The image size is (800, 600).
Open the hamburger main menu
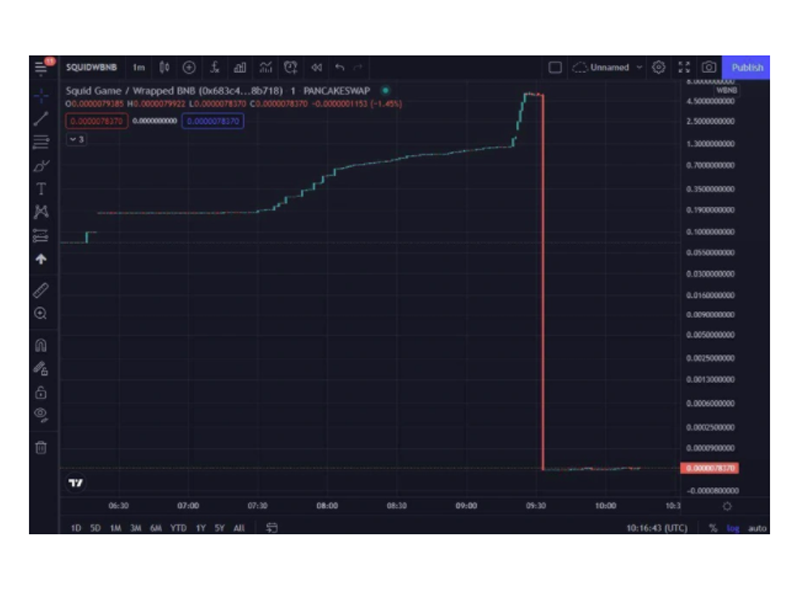click(41, 67)
